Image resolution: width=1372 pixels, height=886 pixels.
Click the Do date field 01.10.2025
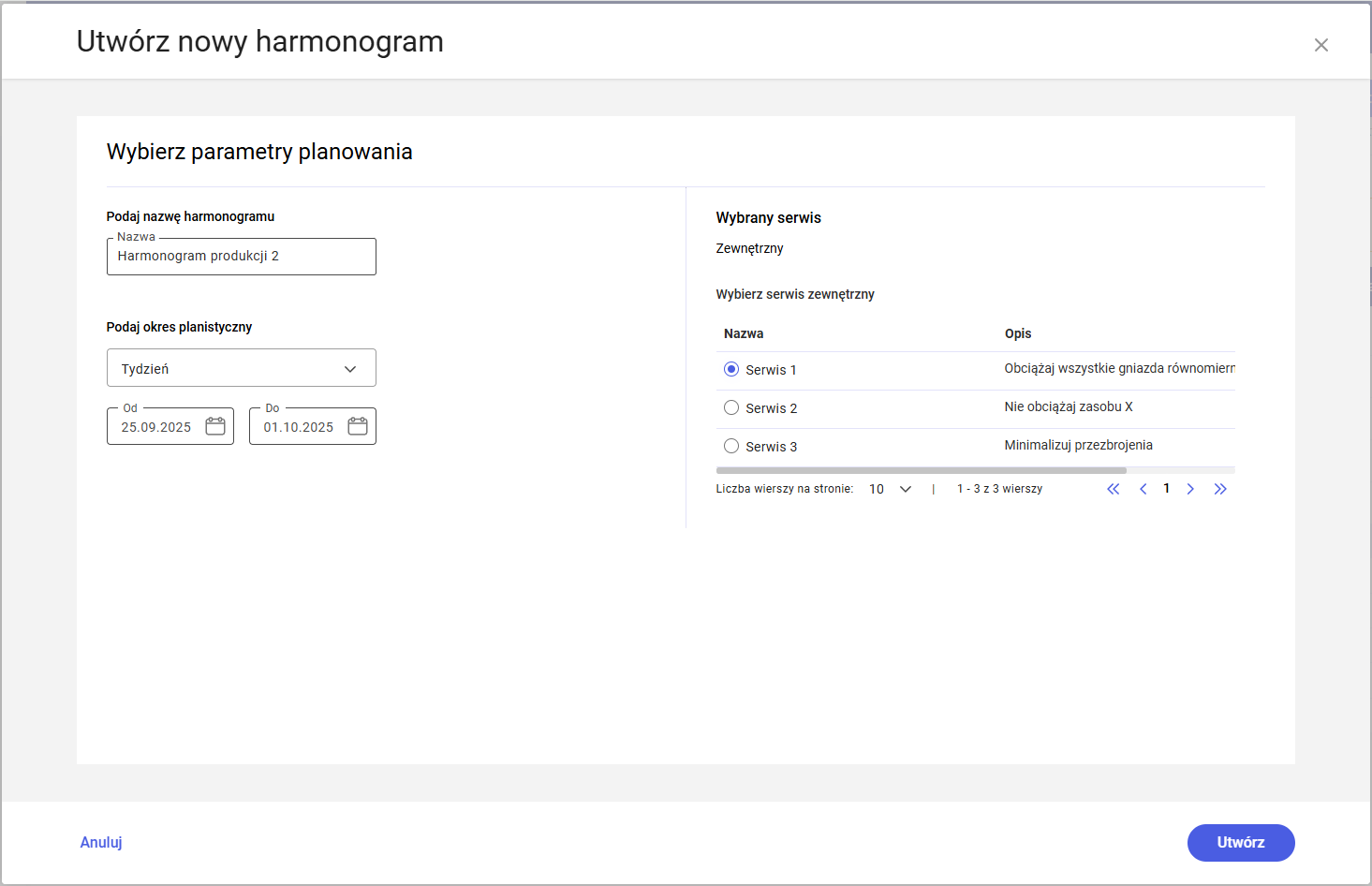tap(299, 427)
